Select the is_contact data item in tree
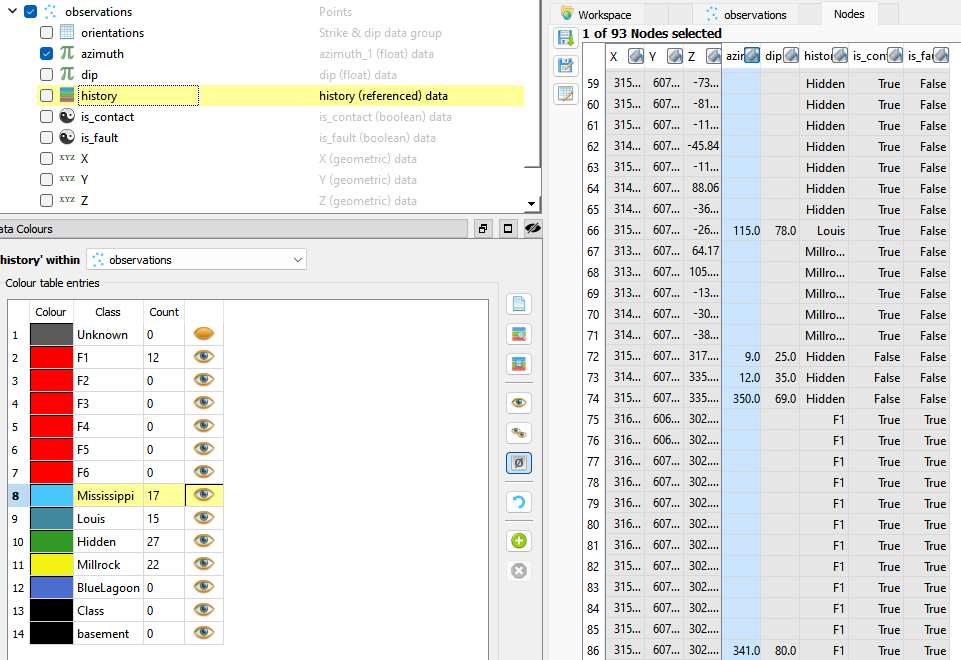This screenshot has width=961, height=660. [x=107, y=117]
